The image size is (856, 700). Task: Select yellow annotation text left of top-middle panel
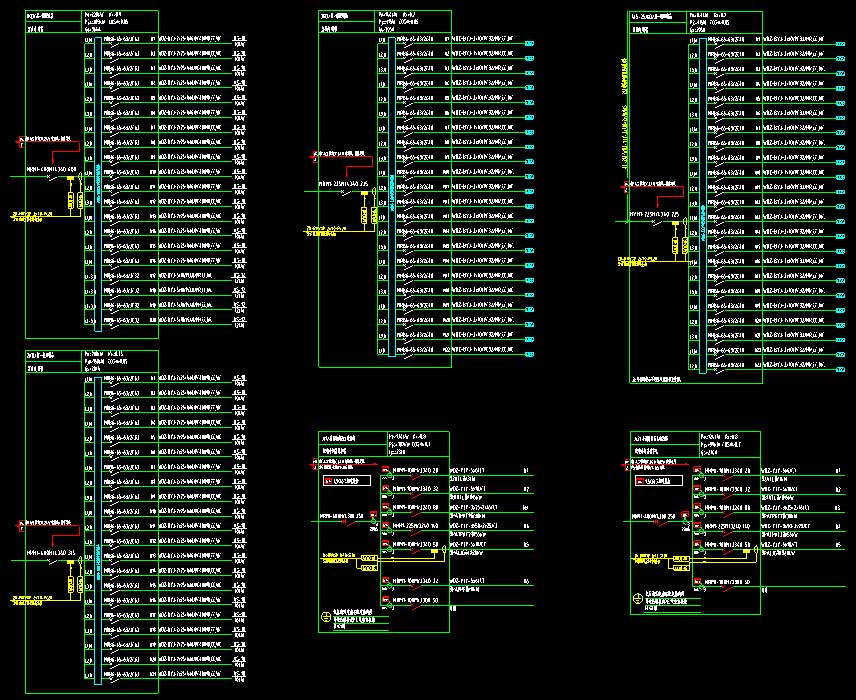coord(326,230)
